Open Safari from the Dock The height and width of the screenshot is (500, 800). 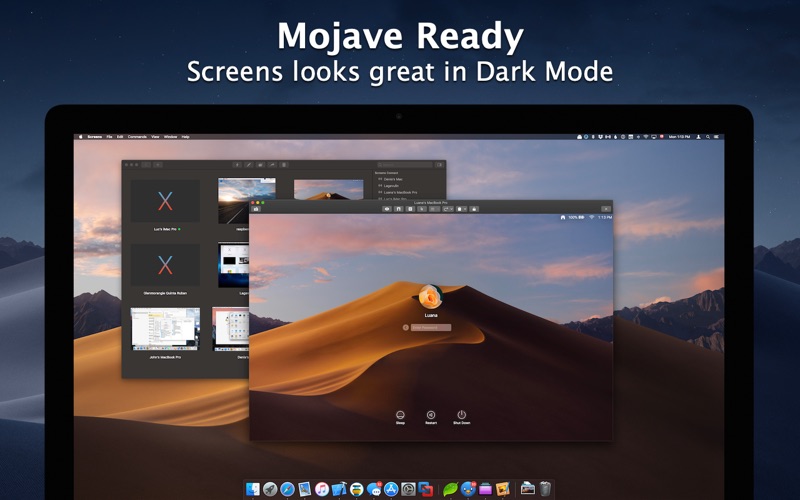(x=287, y=489)
